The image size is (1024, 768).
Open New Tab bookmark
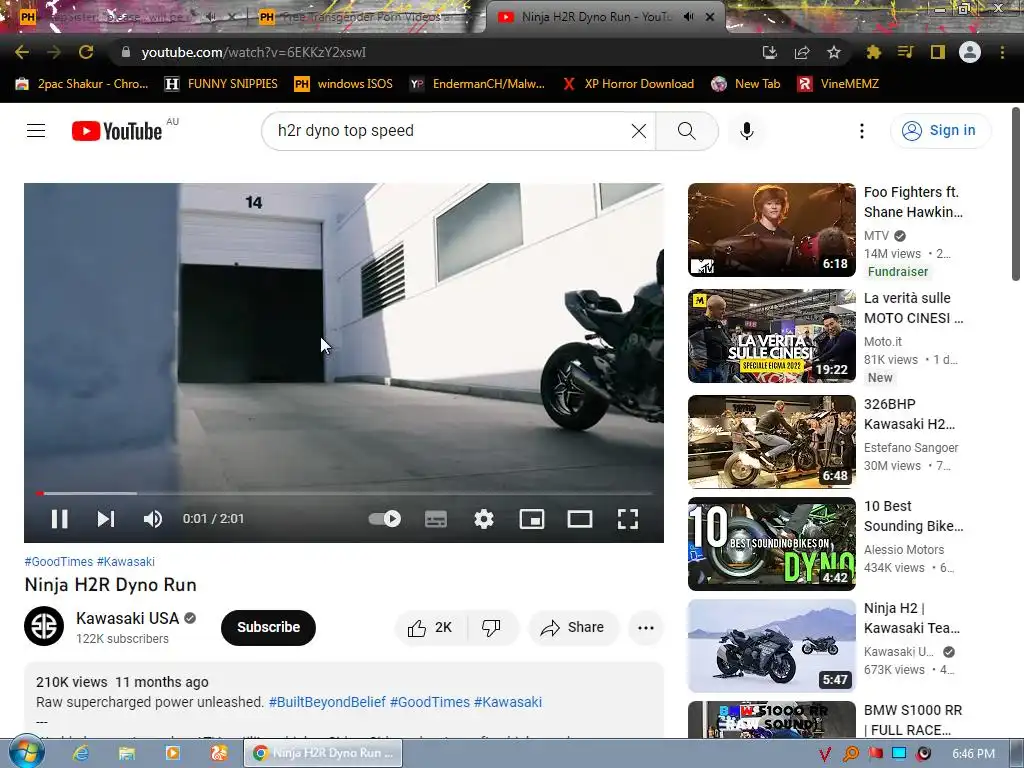click(x=746, y=84)
